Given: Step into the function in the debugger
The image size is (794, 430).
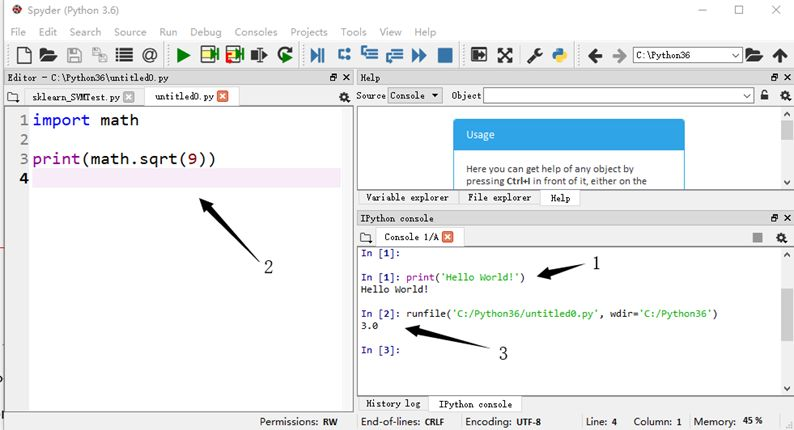Looking at the screenshot, I should tap(369, 53).
